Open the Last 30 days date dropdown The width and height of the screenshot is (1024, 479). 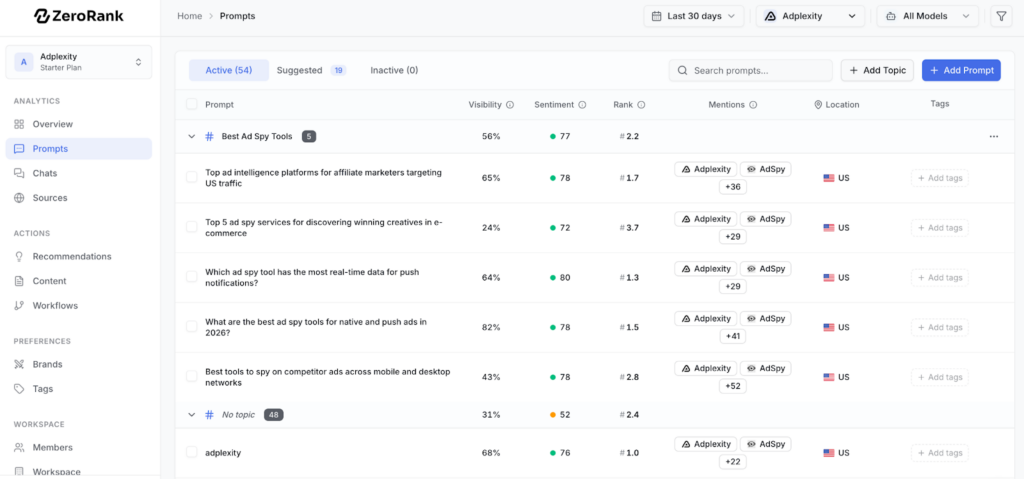click(x=693, y=16)
